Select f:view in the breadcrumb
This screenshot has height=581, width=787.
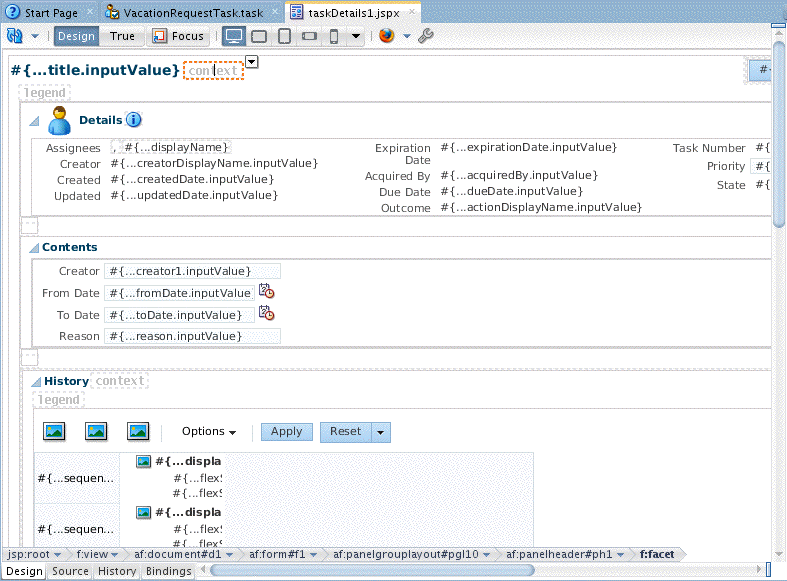92,554
